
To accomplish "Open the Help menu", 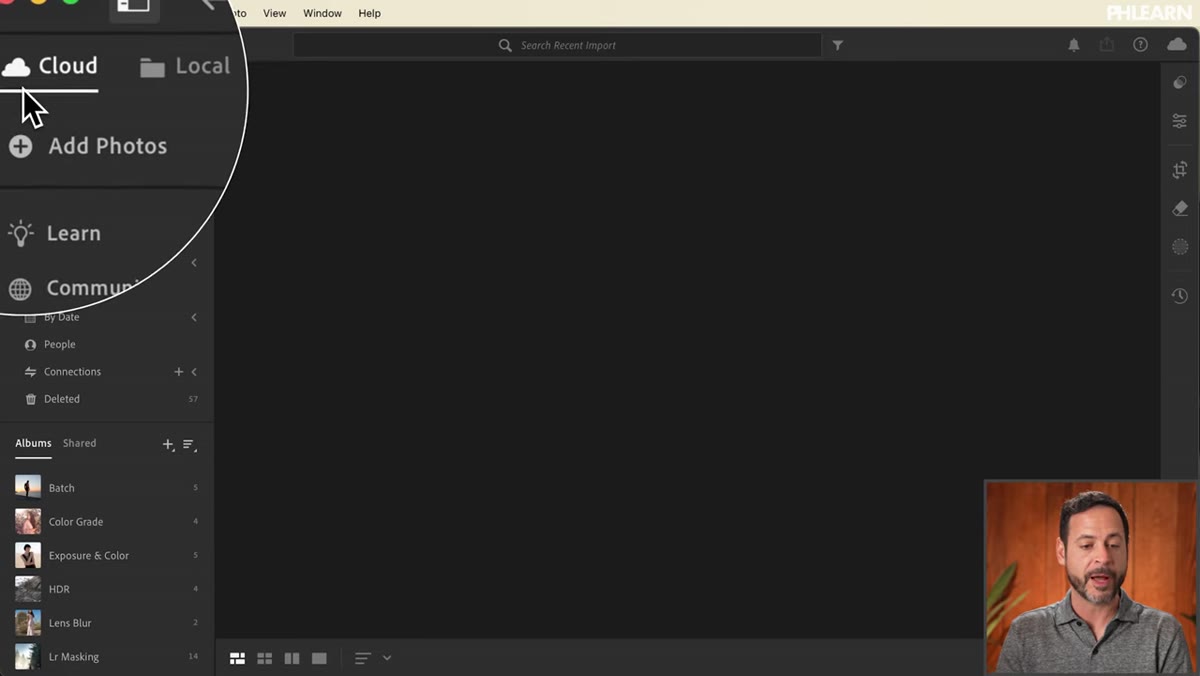I will [369, 13].
